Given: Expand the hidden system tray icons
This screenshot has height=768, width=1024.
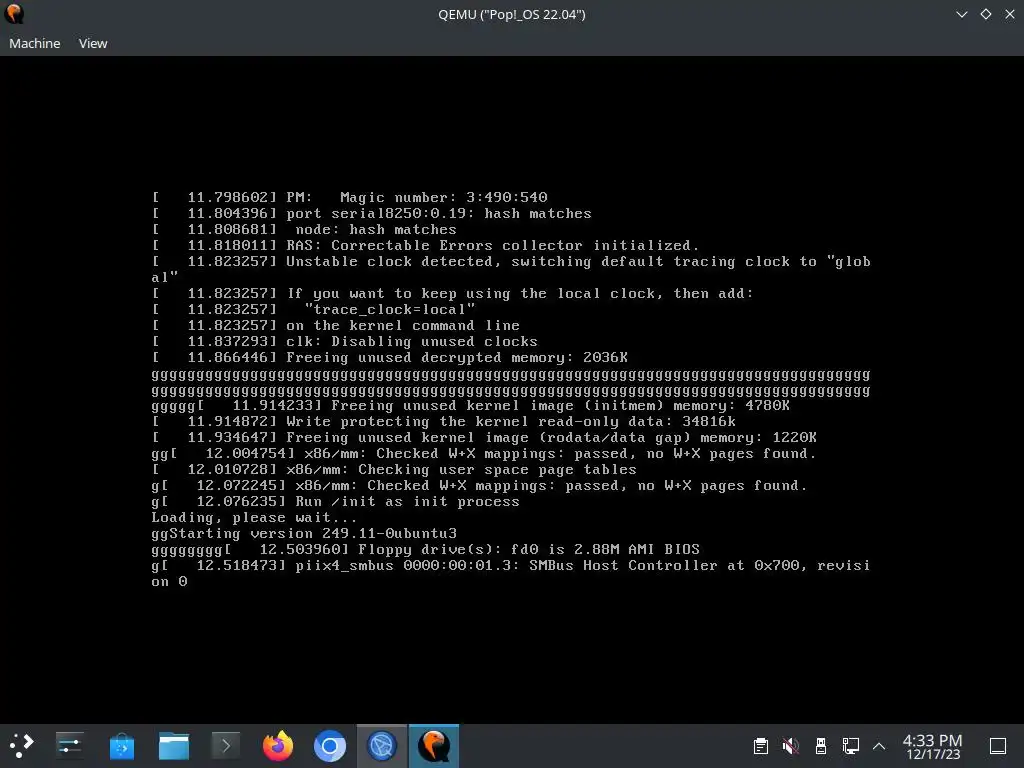Looking at the screenshot, I should coord(879,746).
